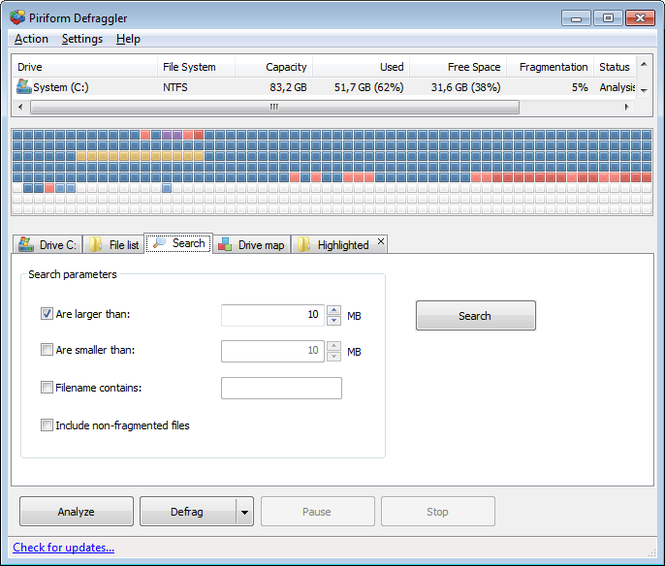
Task: Click the smaller than size input field
Action: pyautogui.click(x=273, y=351)
